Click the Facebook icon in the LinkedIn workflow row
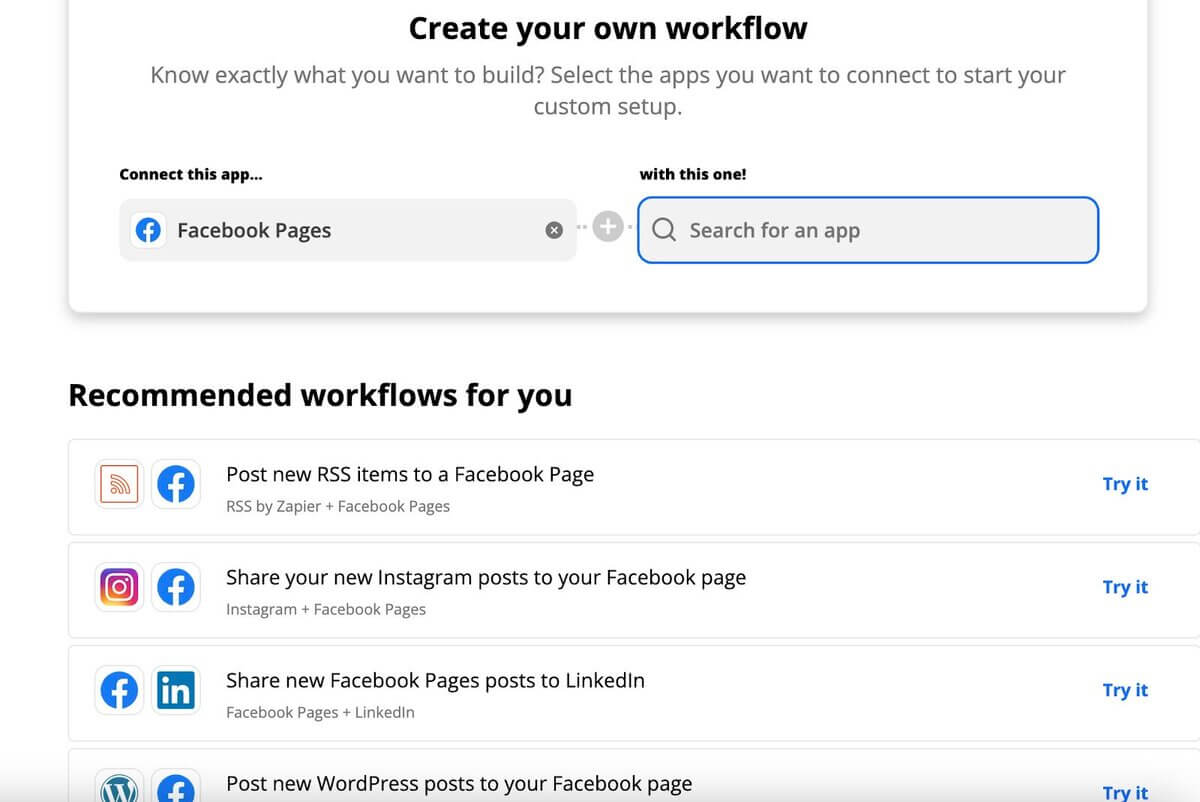 coord(118,690)
